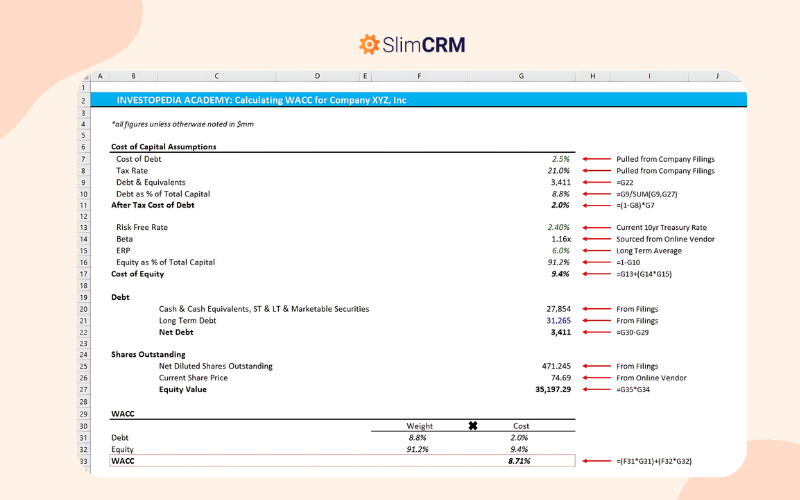Select the 'Equity as % of Total Capital' label
The width and height of the screenshot is (800, 500).
point(165,262)
